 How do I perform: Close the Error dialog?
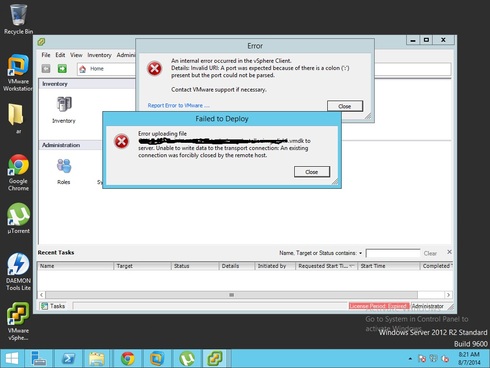[x=345, y=106]
